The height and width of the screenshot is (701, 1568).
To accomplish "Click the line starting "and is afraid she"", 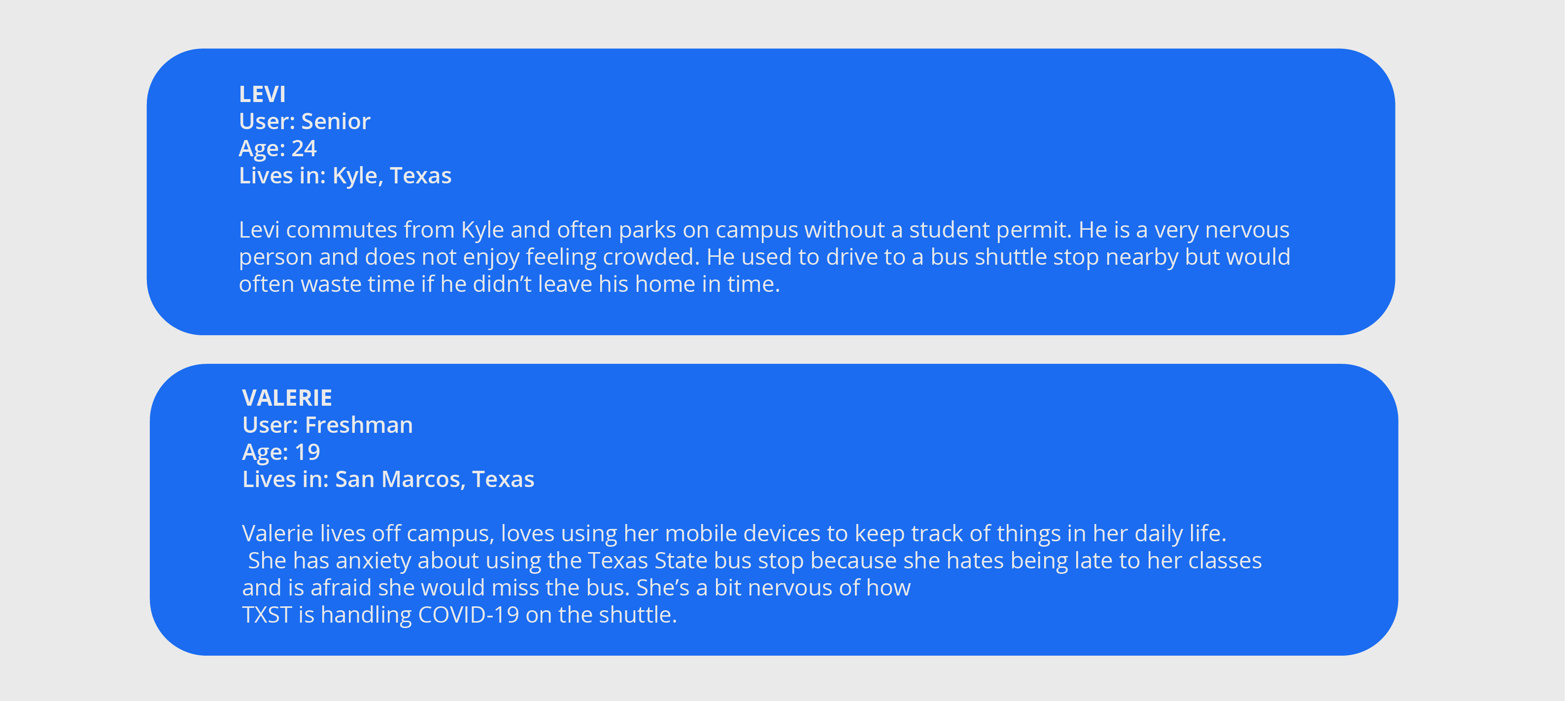I will 576,588.
